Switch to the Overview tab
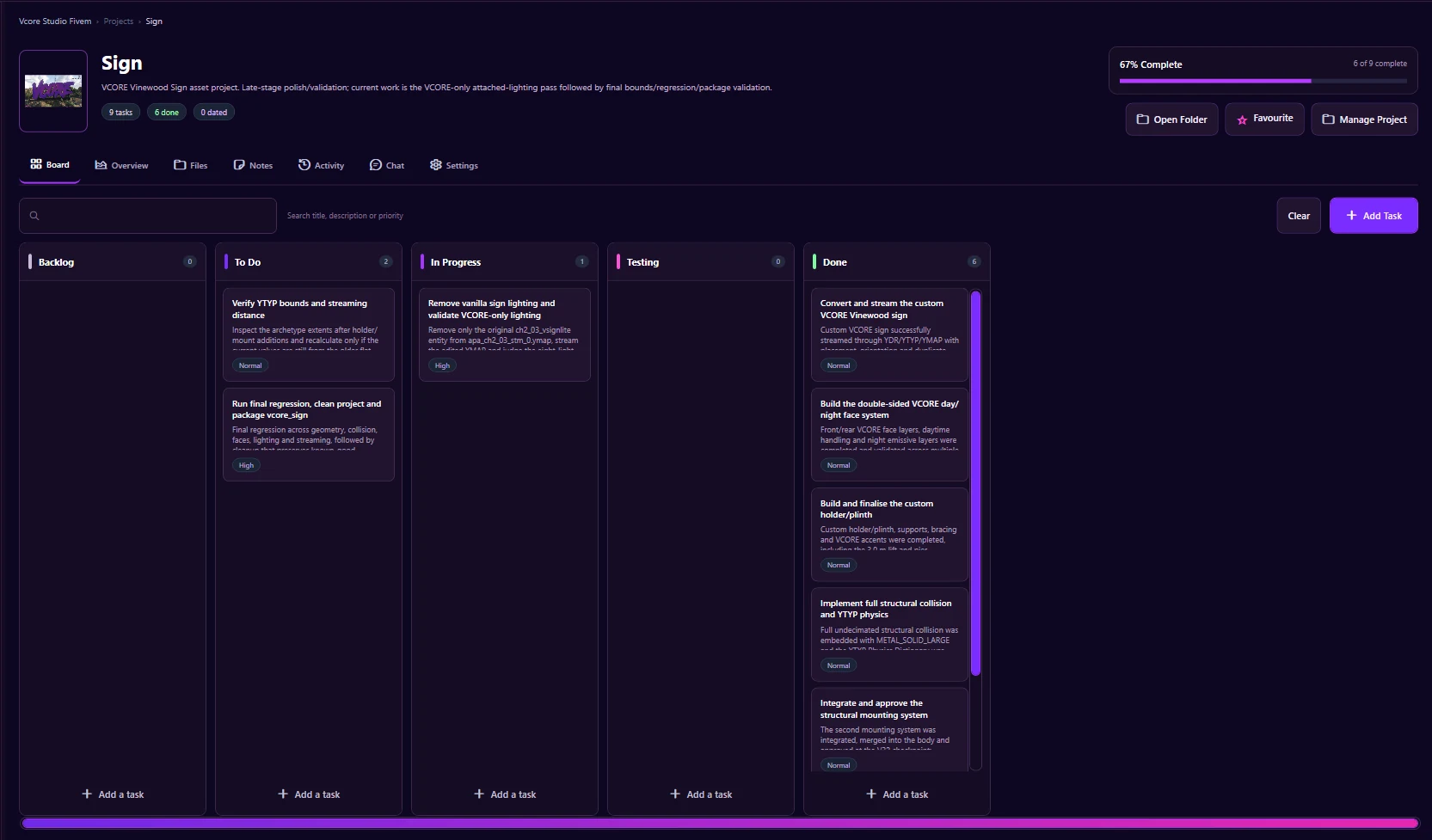1432x840 pixels. 121,165
